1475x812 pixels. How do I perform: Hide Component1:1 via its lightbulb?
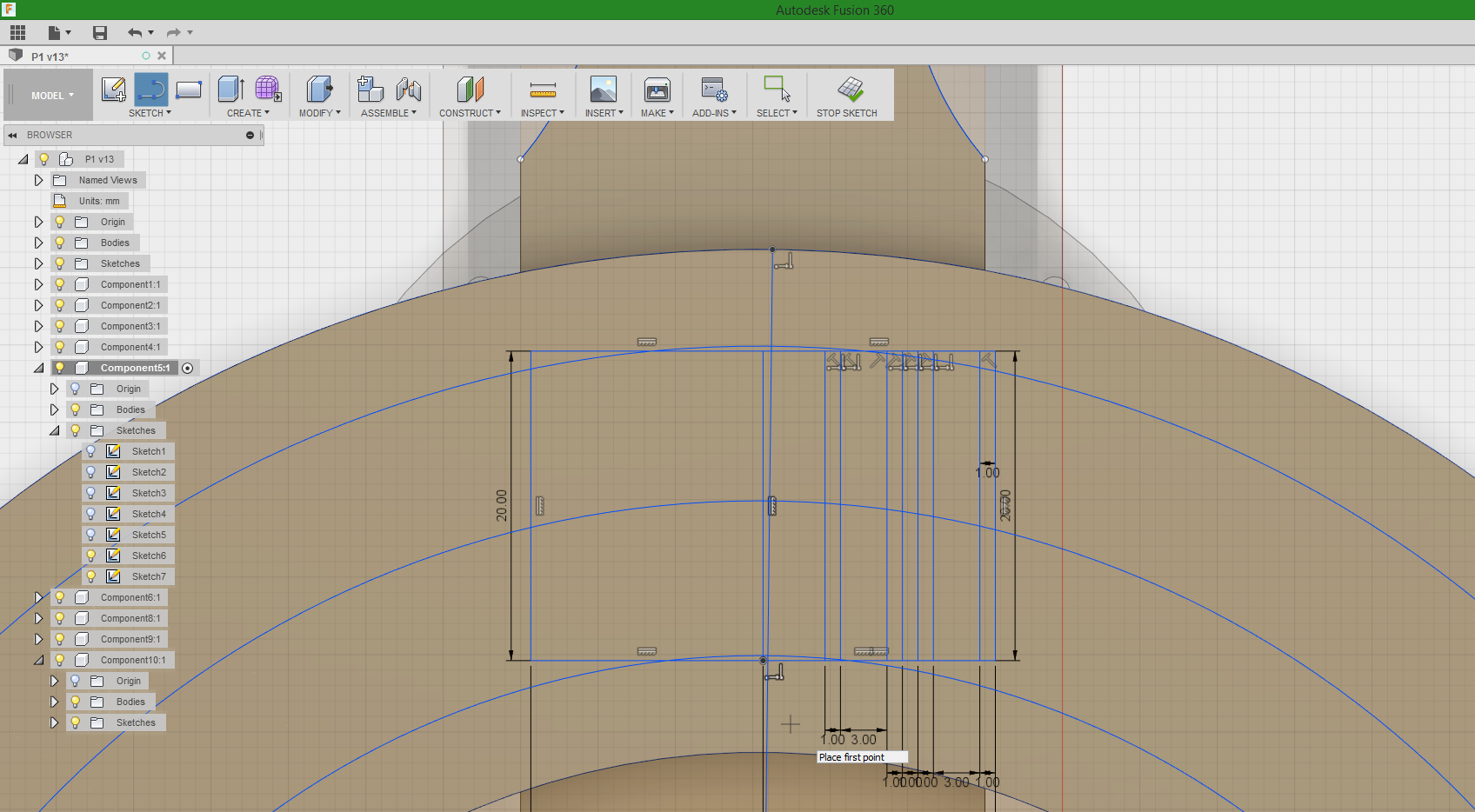(x=59, y=284)
